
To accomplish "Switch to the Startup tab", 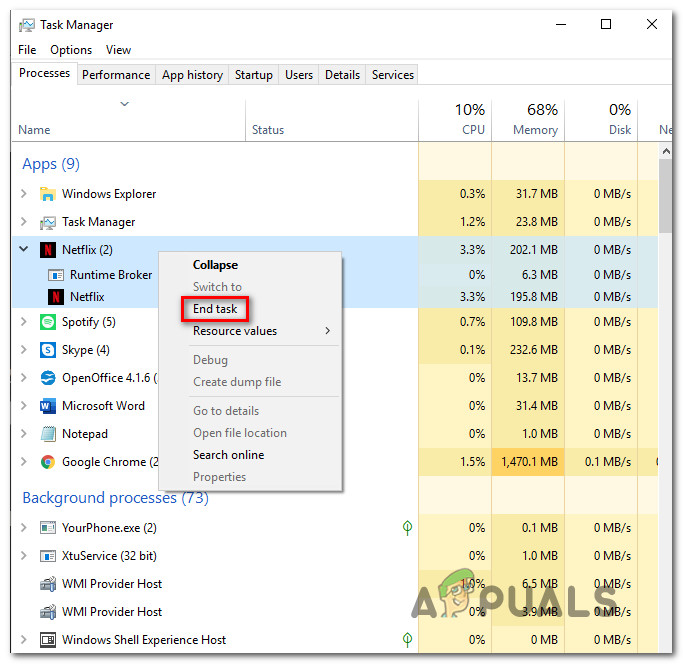I will coord(254,75).
